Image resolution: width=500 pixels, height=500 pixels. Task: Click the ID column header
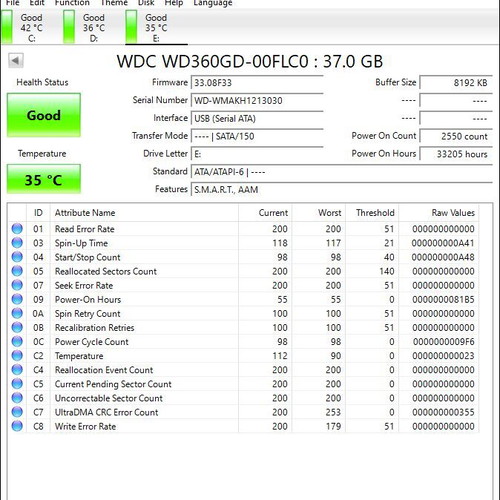[x=38, y=213]
